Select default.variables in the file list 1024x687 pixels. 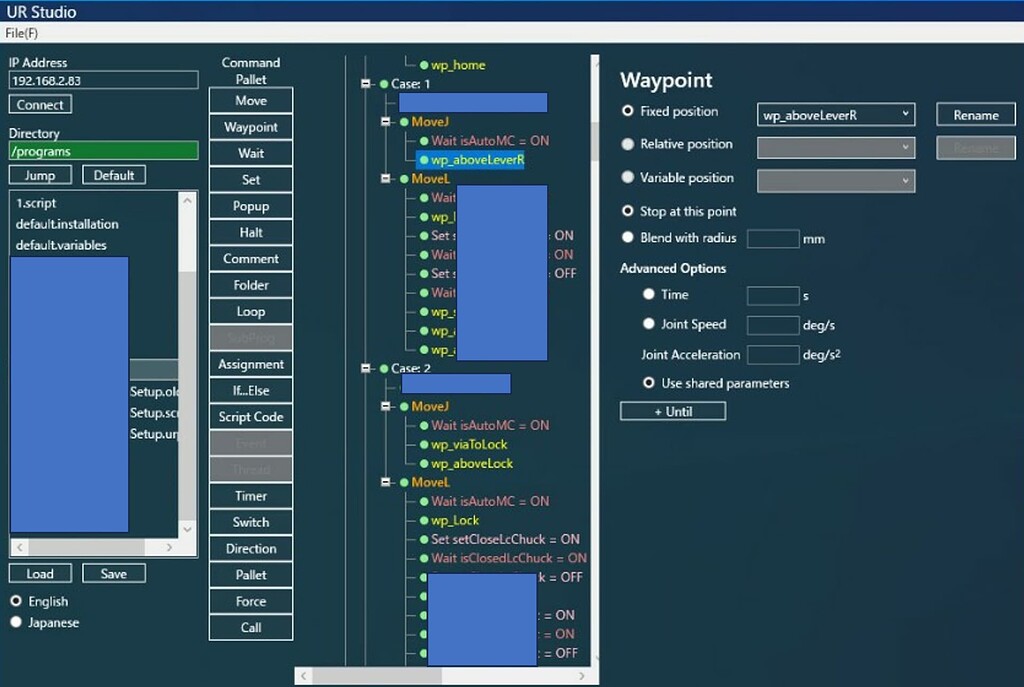coord(61,245)
